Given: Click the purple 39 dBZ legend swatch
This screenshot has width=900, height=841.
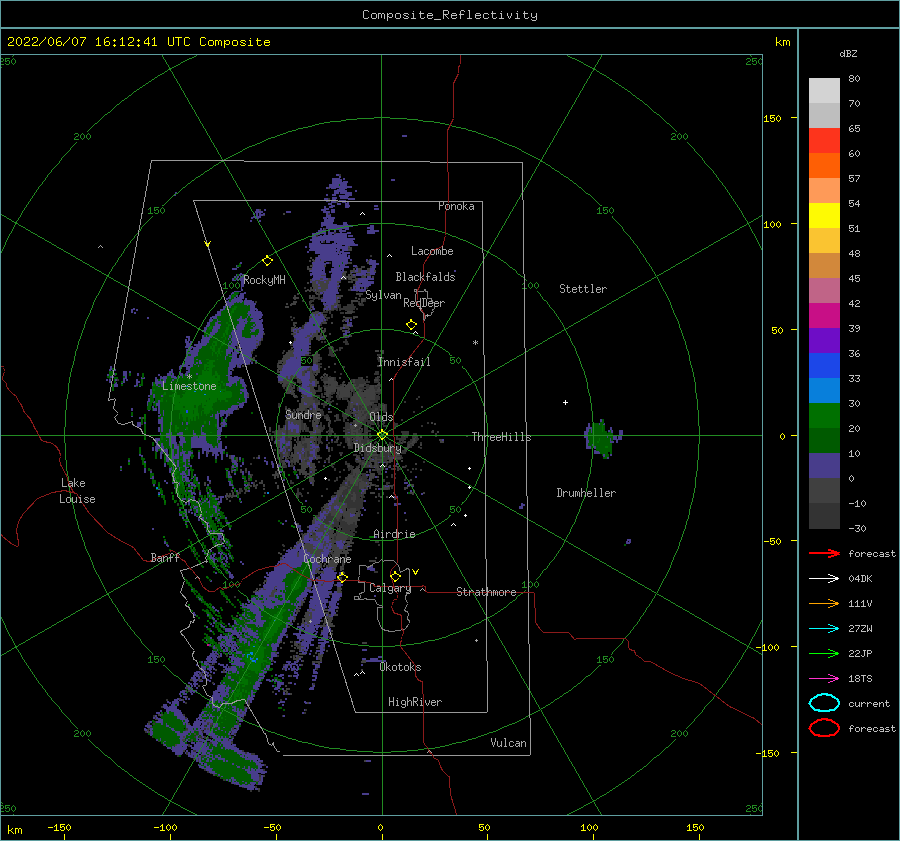Looking at the screenshot, I should 824,340.
